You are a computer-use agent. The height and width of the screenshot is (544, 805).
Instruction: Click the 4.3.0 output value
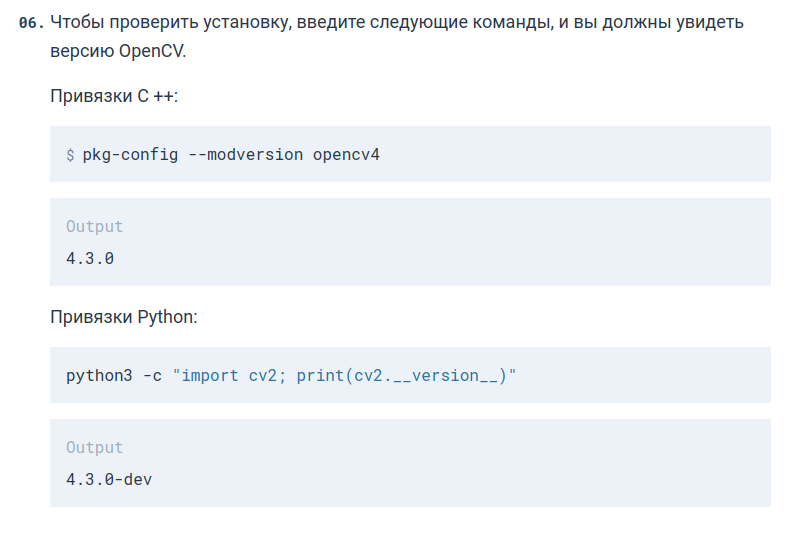click(x=90, y=258)
